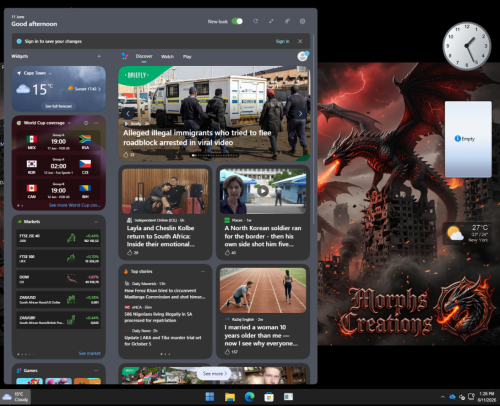Open the profile avatar in feed
Viewport: 500px width, 406px height.
click(303, 56)
